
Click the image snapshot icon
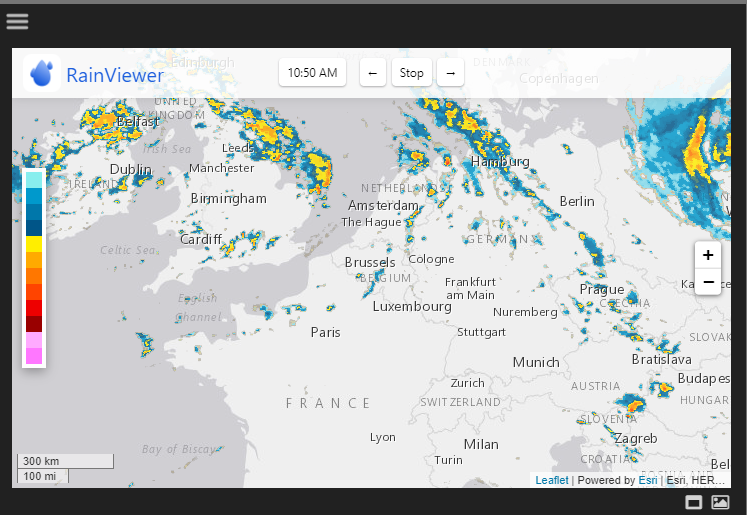click(720, 502)
